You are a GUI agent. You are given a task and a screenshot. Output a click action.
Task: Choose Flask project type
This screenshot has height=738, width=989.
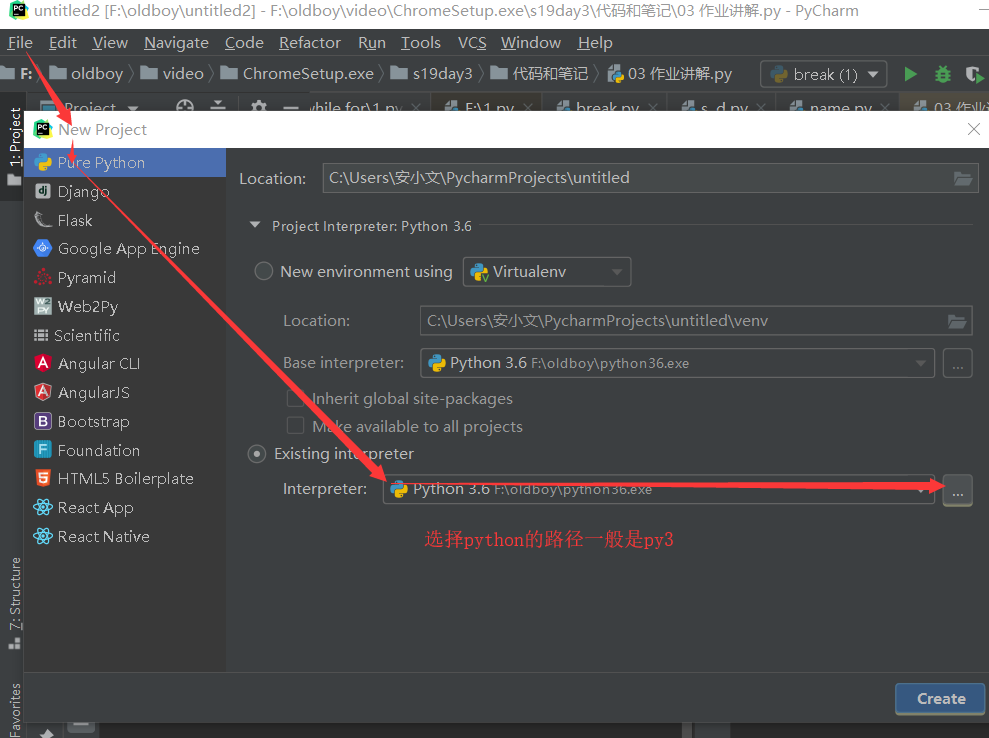[x=125, y=220]
